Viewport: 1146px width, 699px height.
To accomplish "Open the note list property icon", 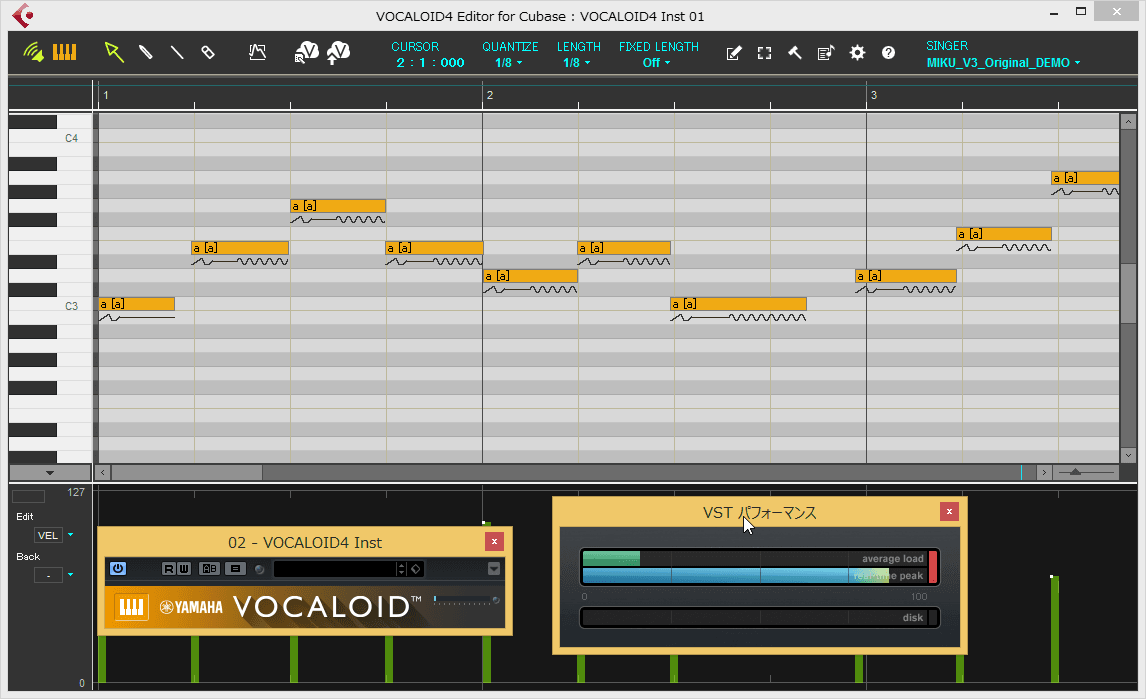I will 826,53.
